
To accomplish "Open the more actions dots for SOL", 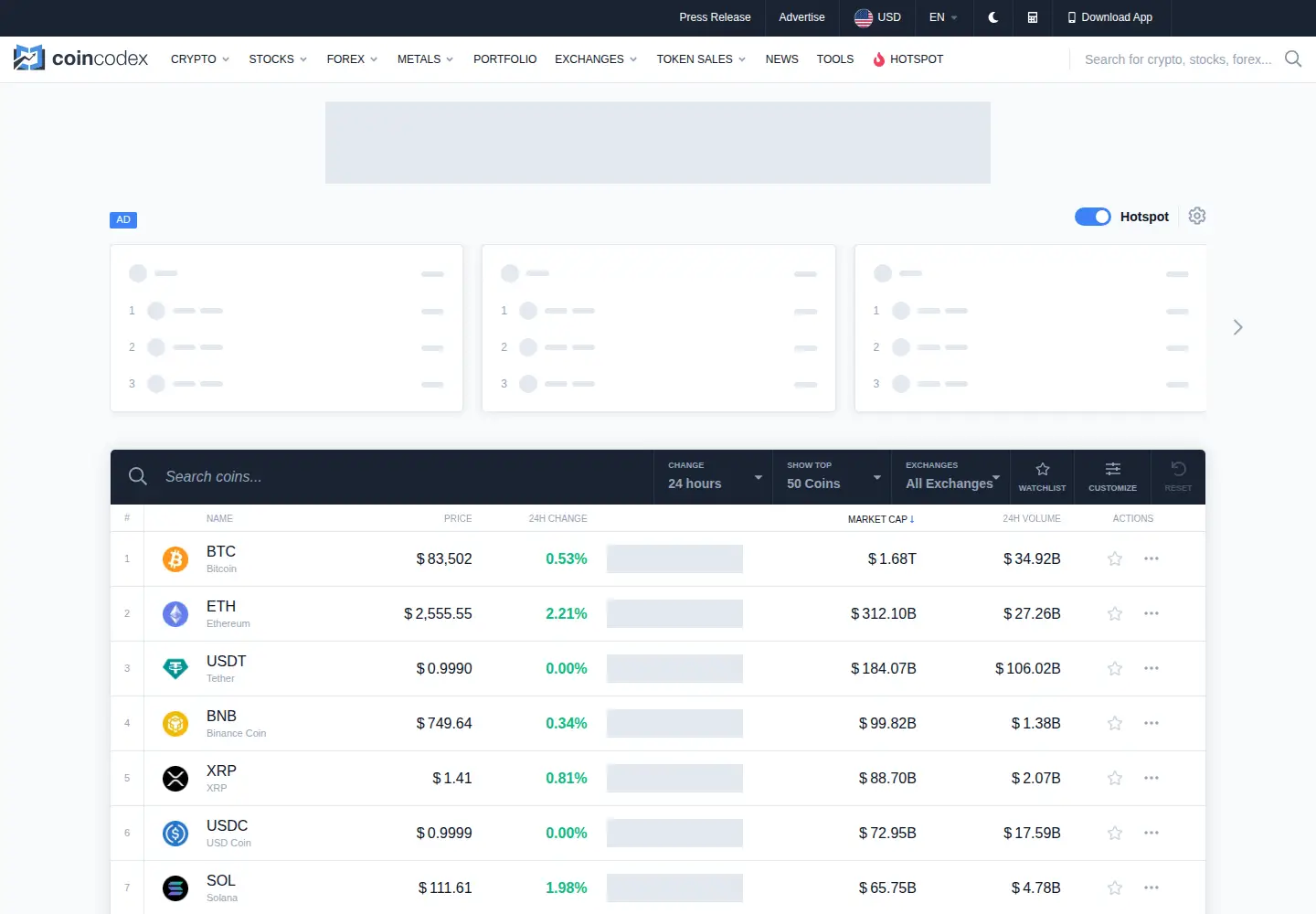I will point(1151,887).
